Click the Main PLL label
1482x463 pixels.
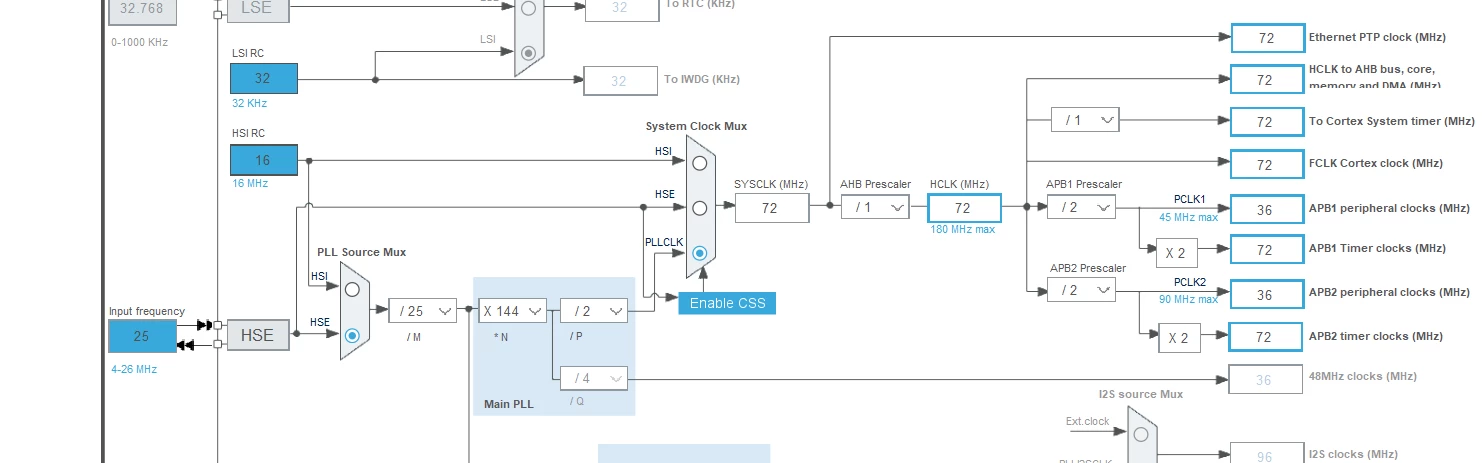509,404
